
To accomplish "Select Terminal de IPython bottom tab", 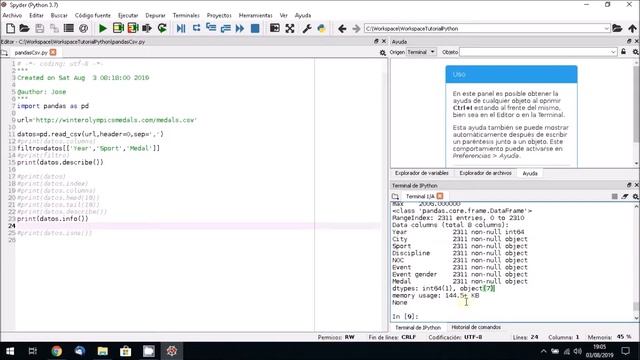I will click(418, 328).
